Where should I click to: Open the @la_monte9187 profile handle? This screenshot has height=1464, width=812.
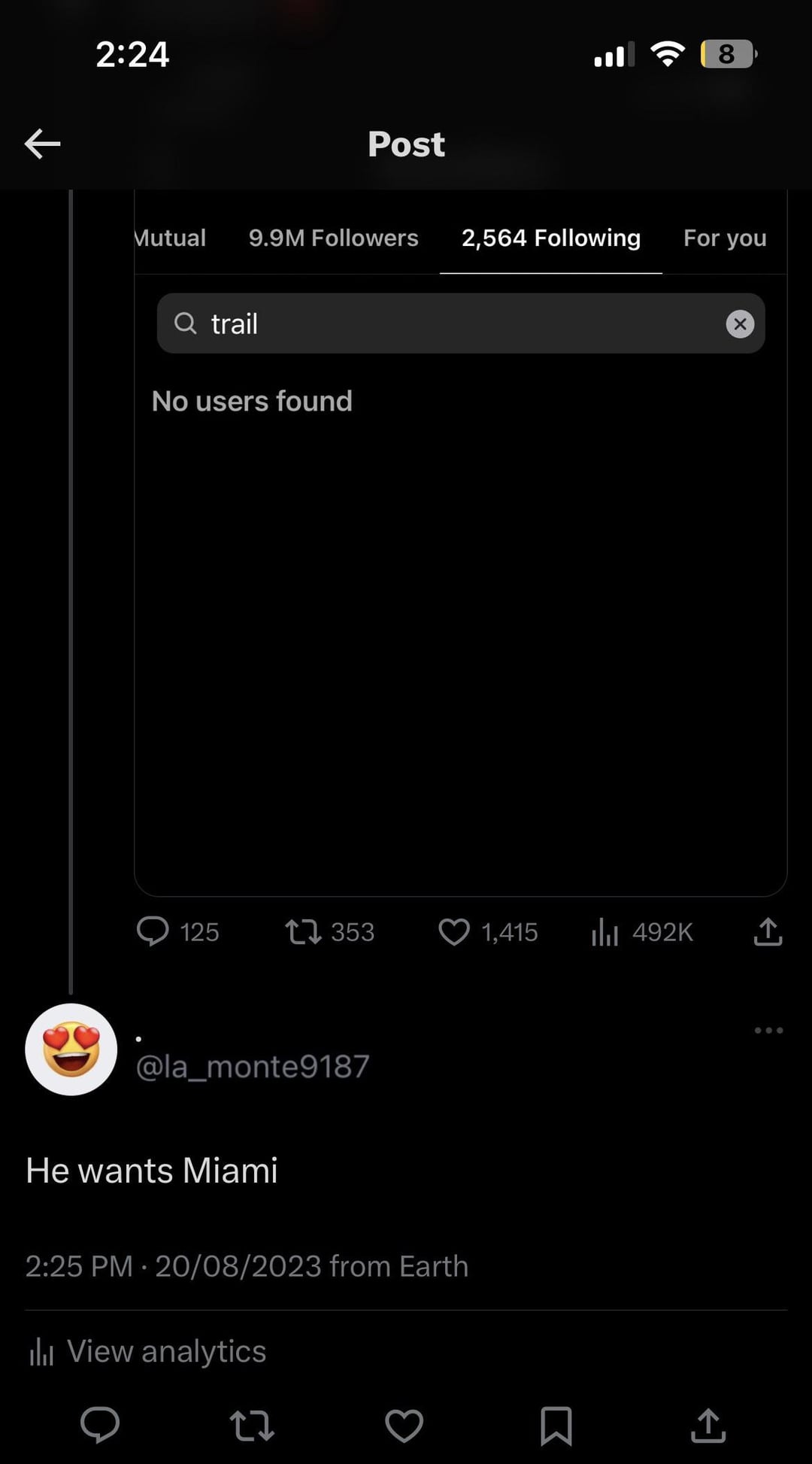click(x=253, y=1066)
